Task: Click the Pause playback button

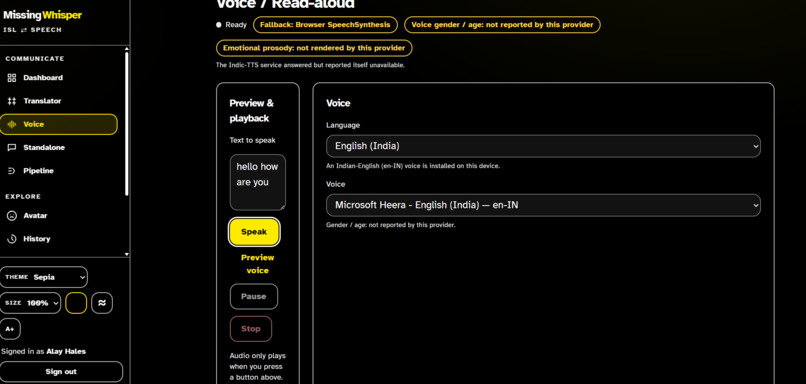Action: pyautogui.click(x=254, y=297)
